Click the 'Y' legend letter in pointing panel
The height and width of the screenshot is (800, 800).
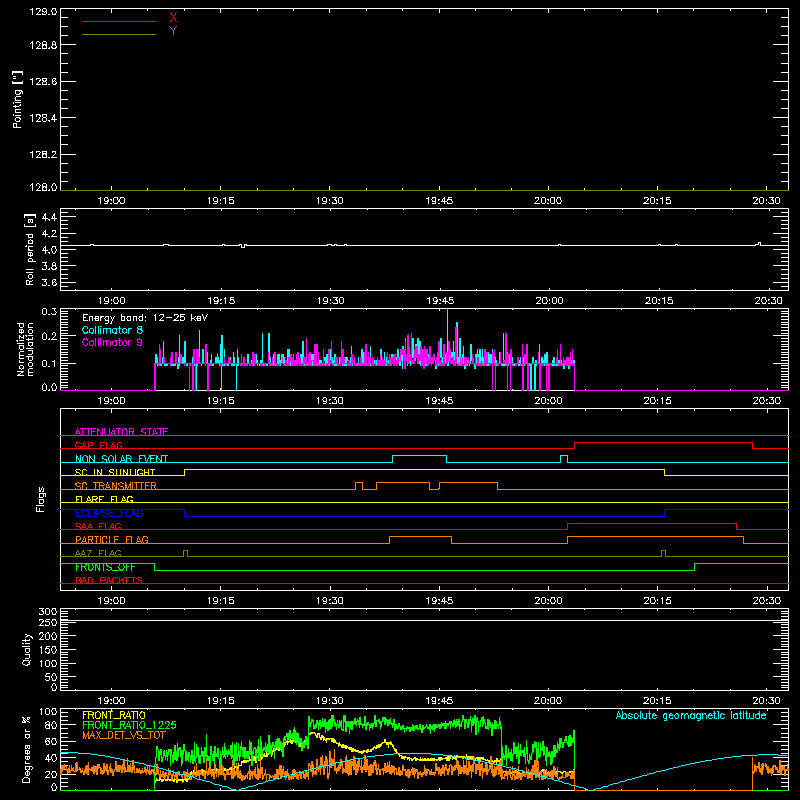point(173,31)
